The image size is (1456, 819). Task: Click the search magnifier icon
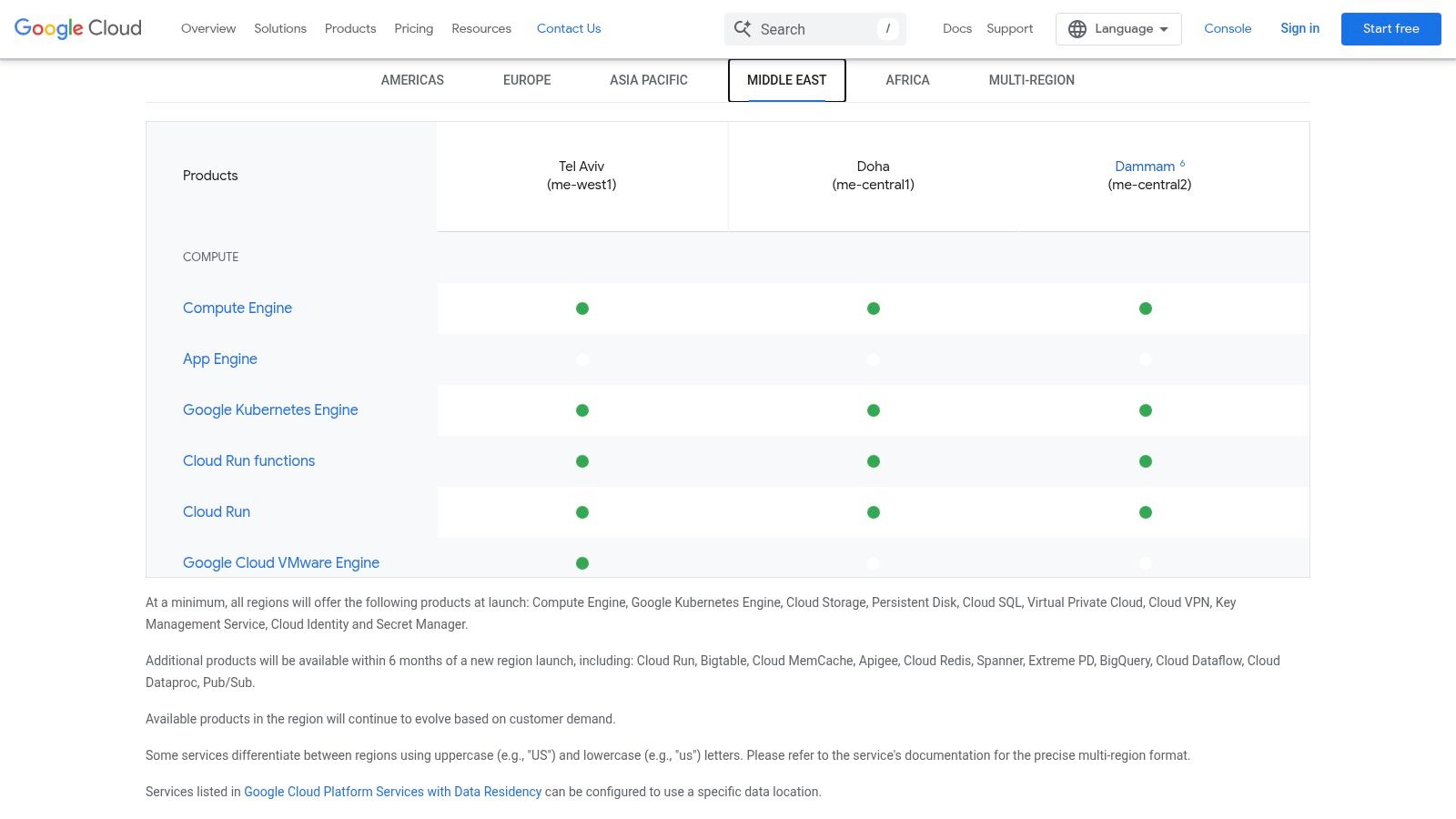point(743,28)
